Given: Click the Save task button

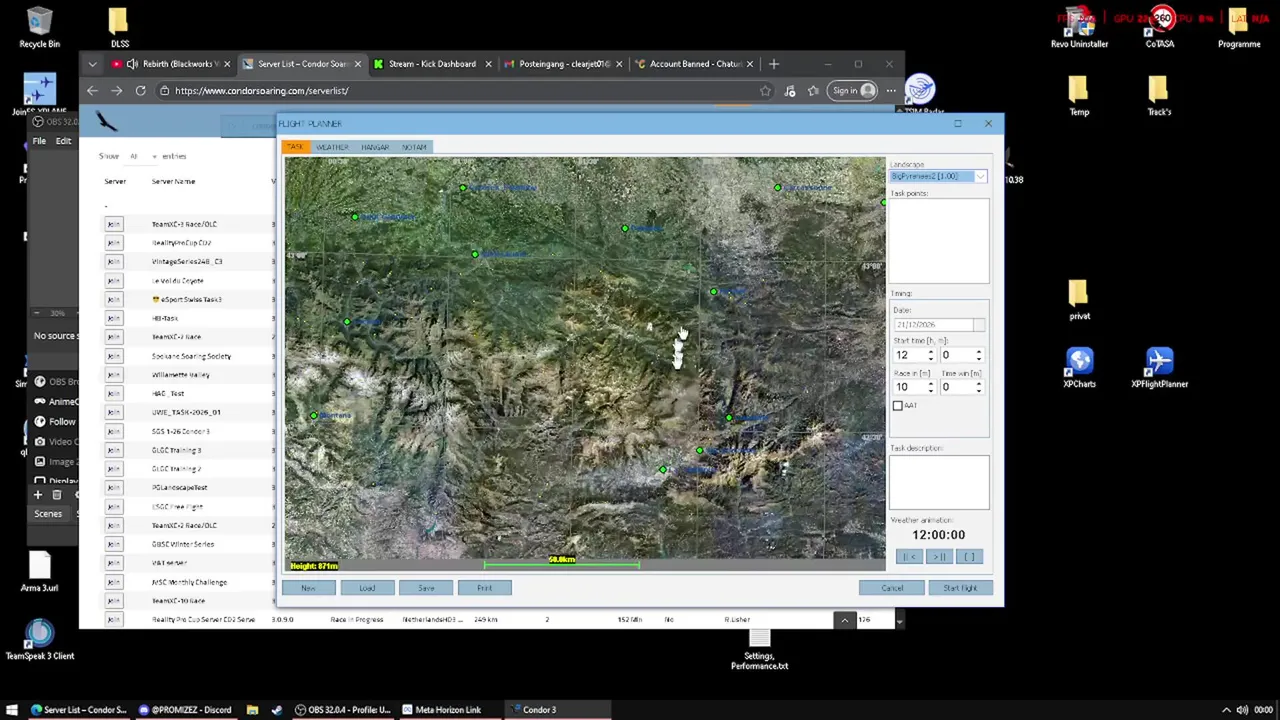Looking at the screenshot, I should pyautogui.click(x=426, y=588).
